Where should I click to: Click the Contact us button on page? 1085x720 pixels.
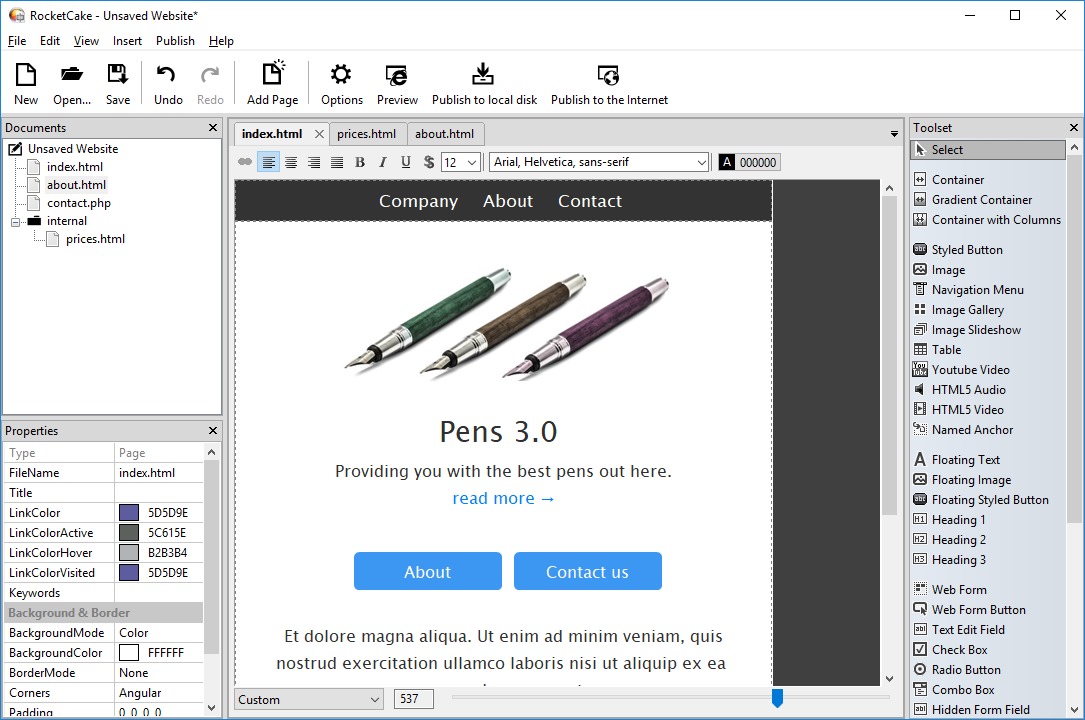point(587,571)
